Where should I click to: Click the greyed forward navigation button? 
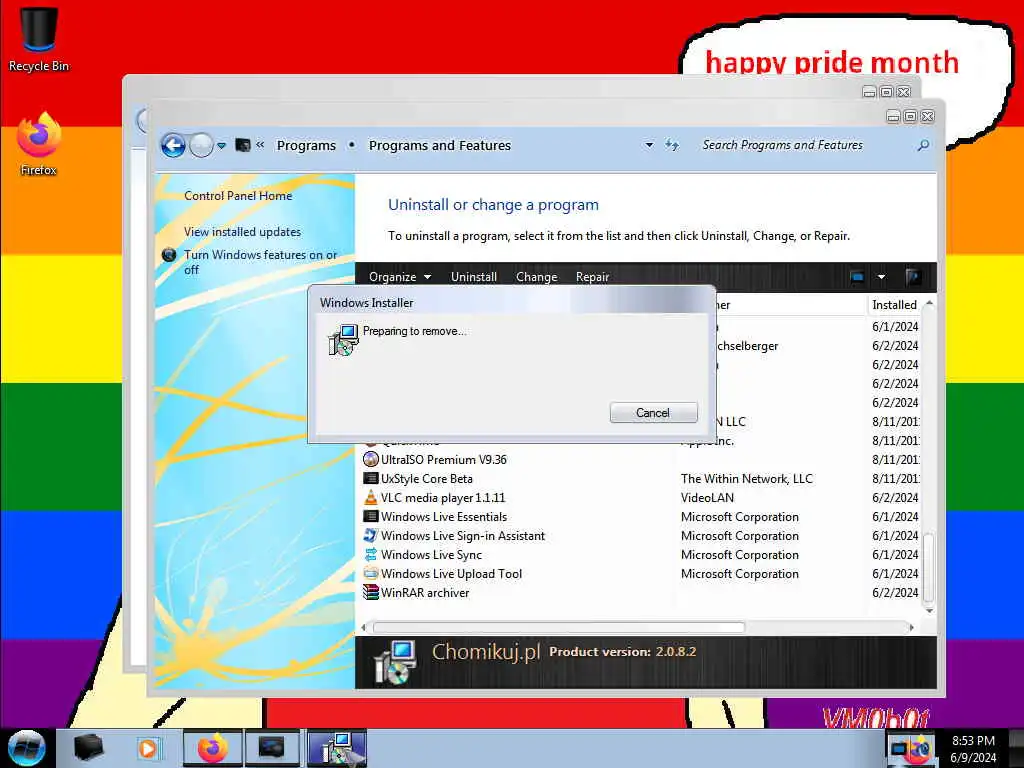point(201,145)
